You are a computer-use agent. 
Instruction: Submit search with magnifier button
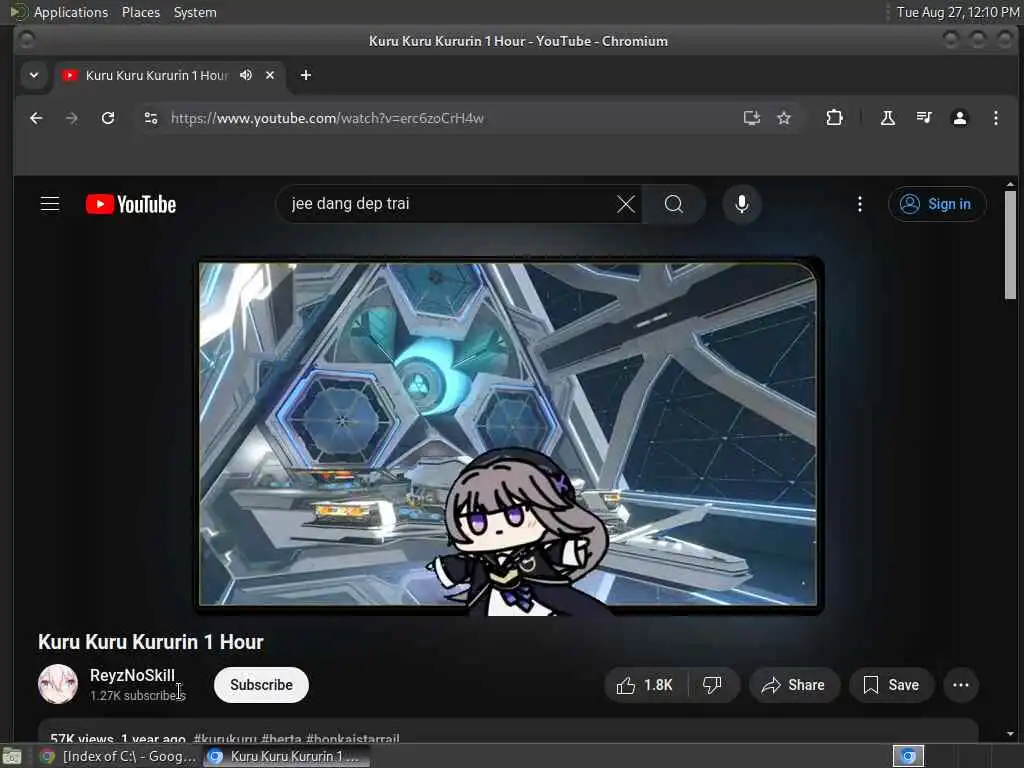[x=673, y=204]
